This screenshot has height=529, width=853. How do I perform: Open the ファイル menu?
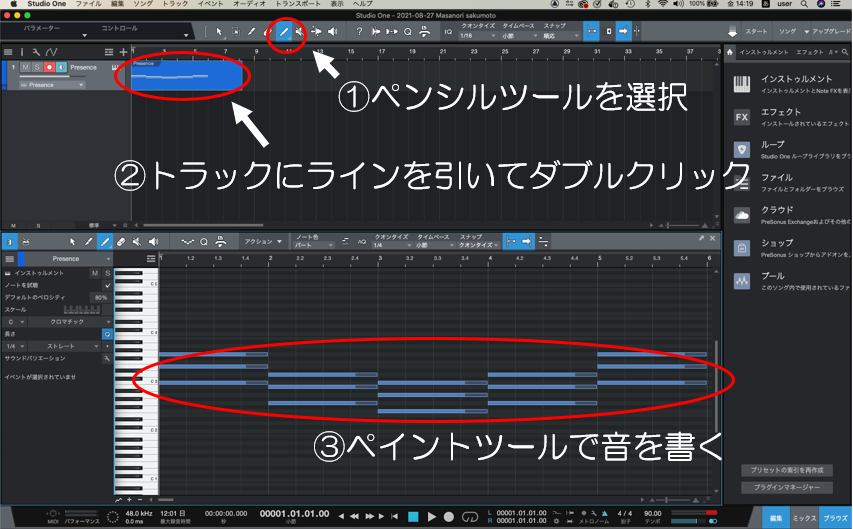(x=89, y=4)
